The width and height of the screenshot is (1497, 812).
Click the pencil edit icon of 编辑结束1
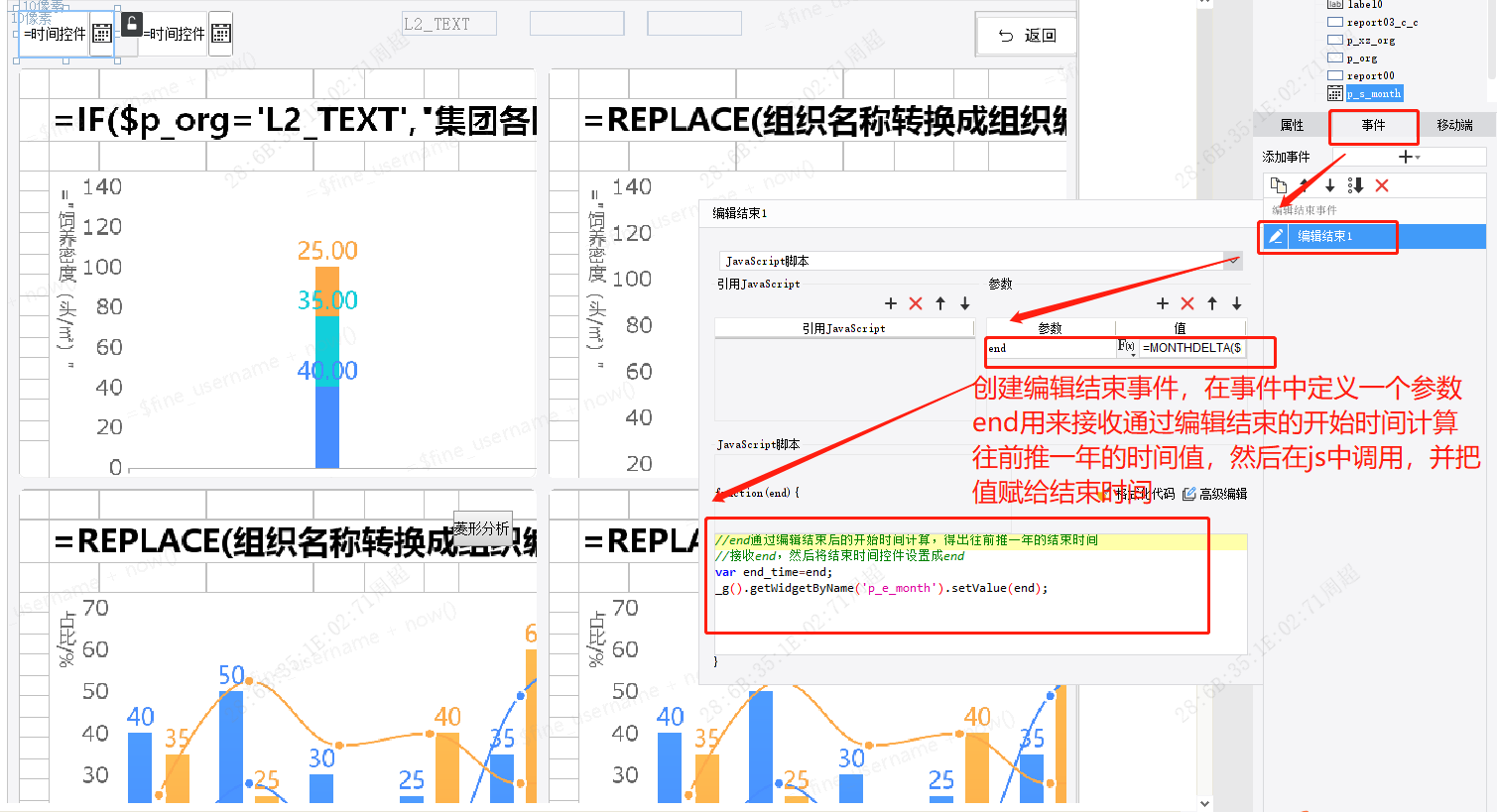[x=1276, y=236]
